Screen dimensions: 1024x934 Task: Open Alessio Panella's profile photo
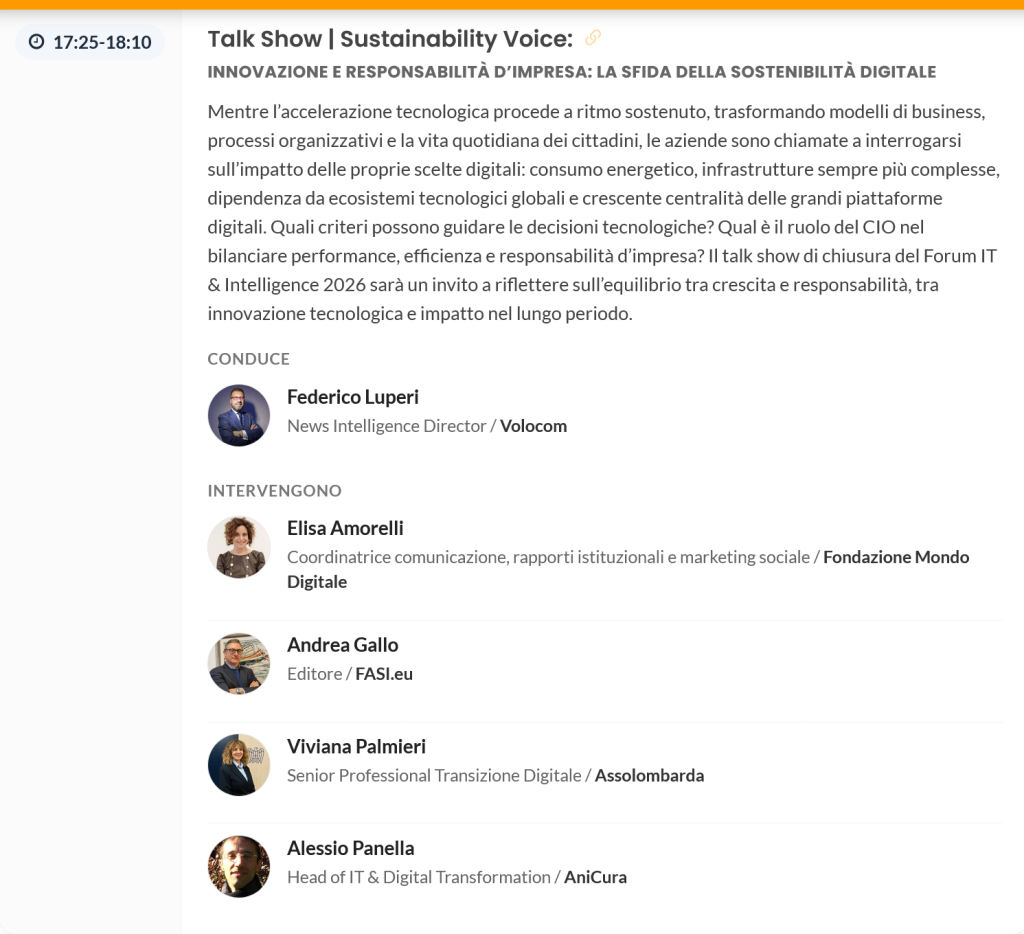[239, 866]
